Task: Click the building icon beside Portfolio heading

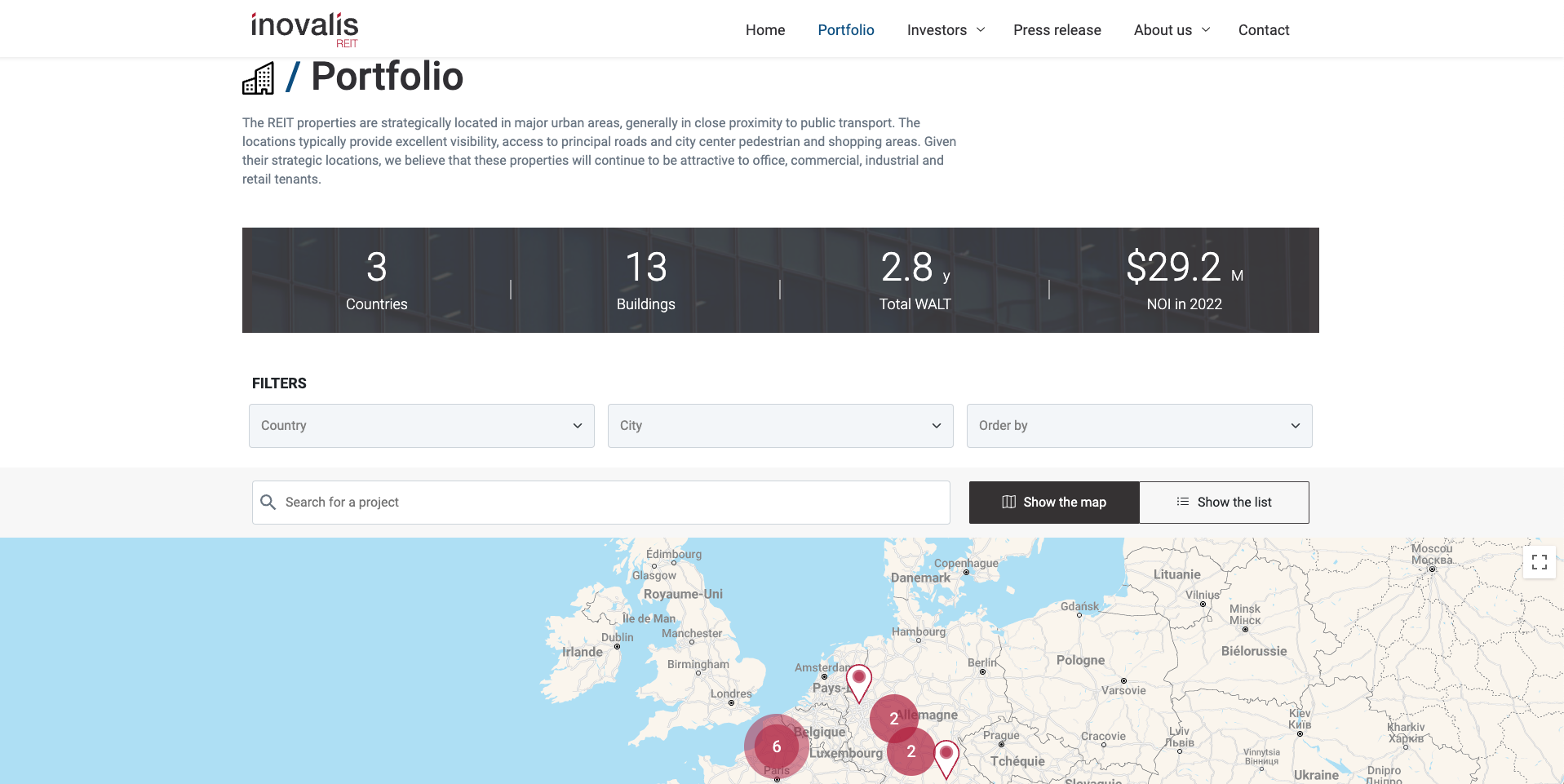Action: pyautogui.click(x=259, y=79)
